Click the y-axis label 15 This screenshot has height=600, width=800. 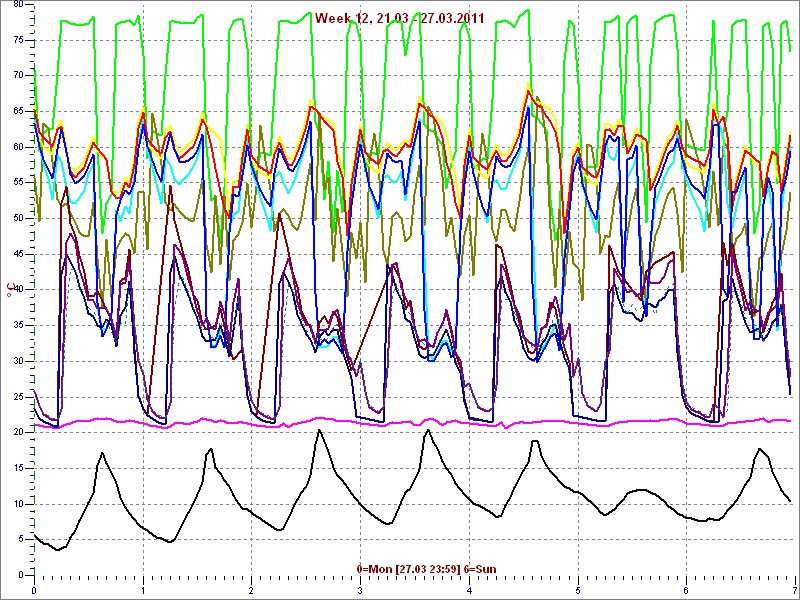pos(18,468)
